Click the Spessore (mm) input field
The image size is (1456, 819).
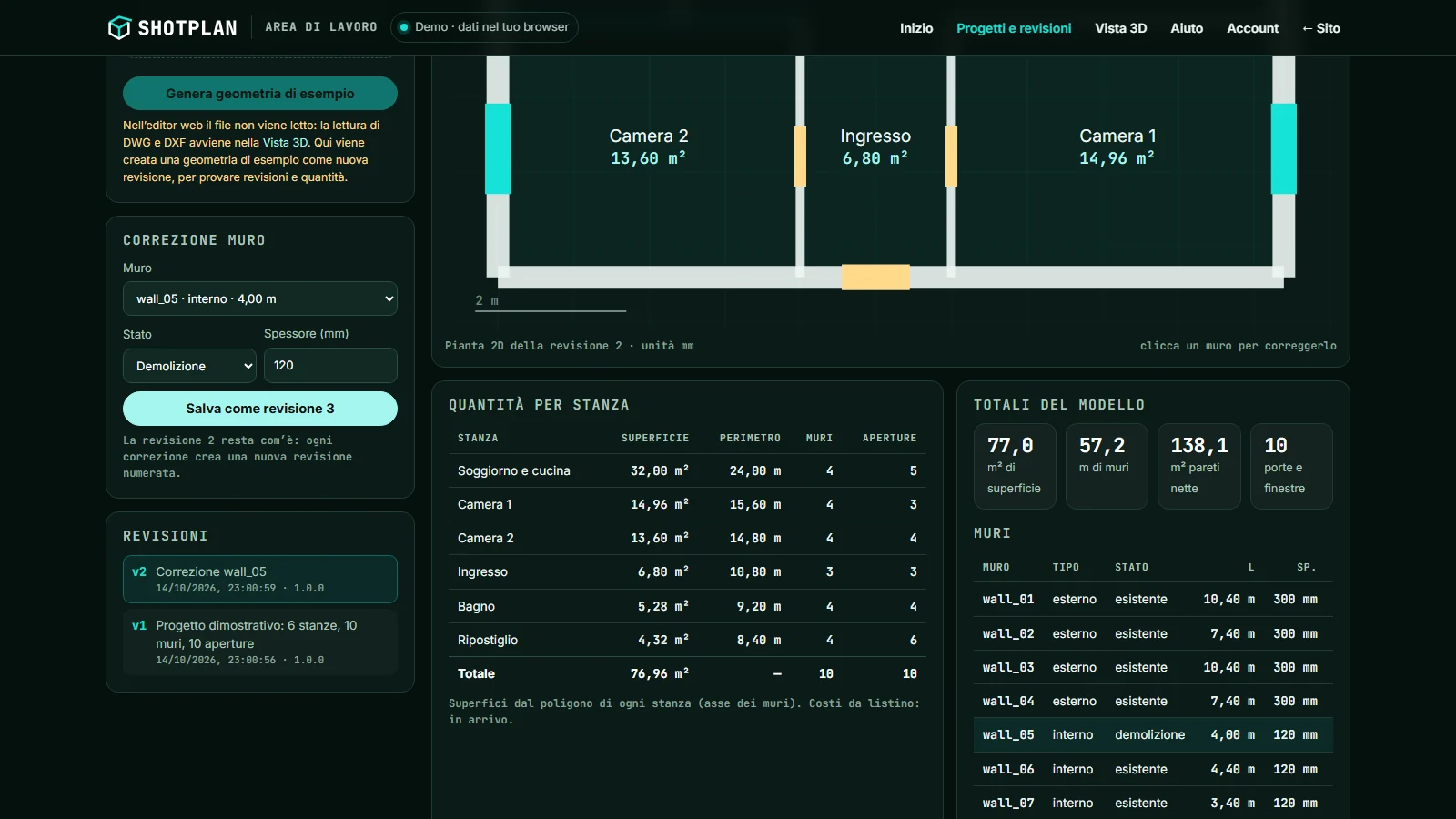click(x=330, y=365)
